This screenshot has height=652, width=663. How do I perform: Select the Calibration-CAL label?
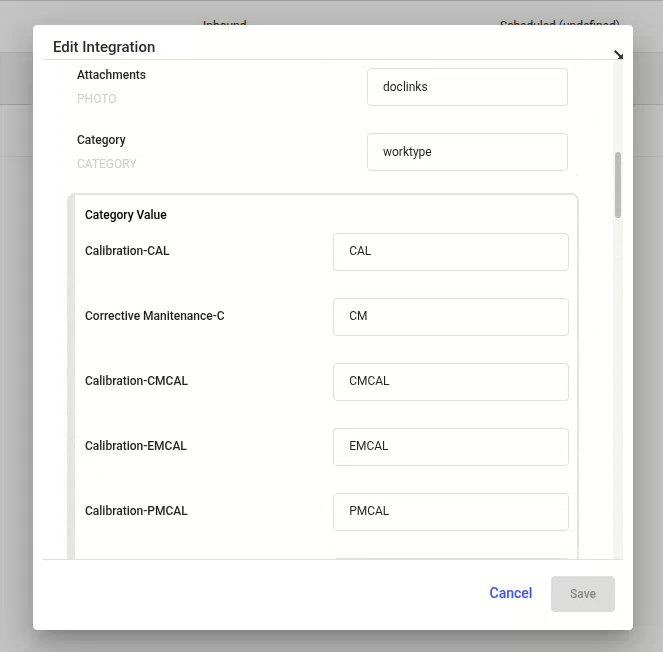pos(127,251)
